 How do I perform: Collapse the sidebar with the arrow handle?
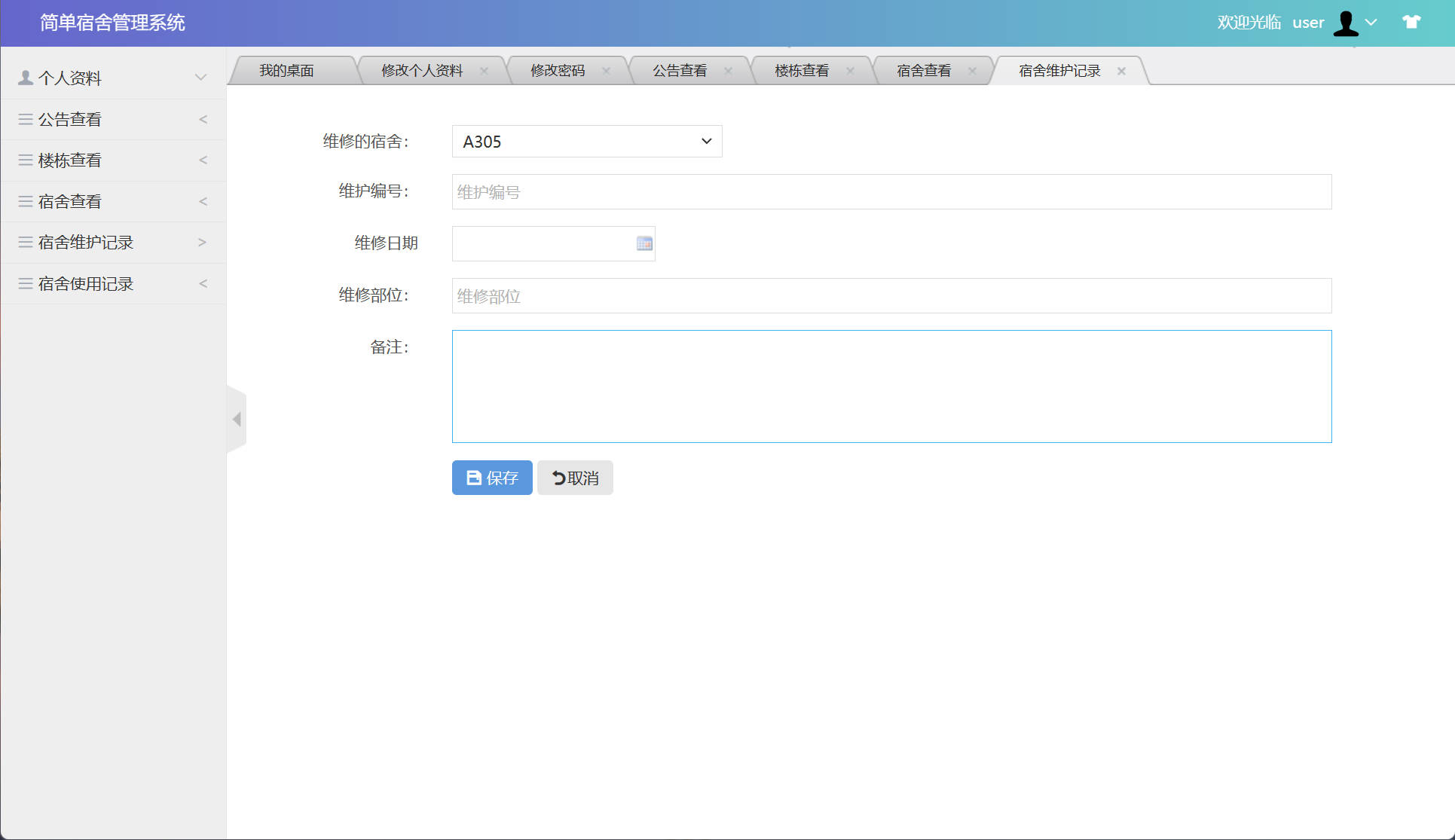pyautogui.click(x=237, y=418)
